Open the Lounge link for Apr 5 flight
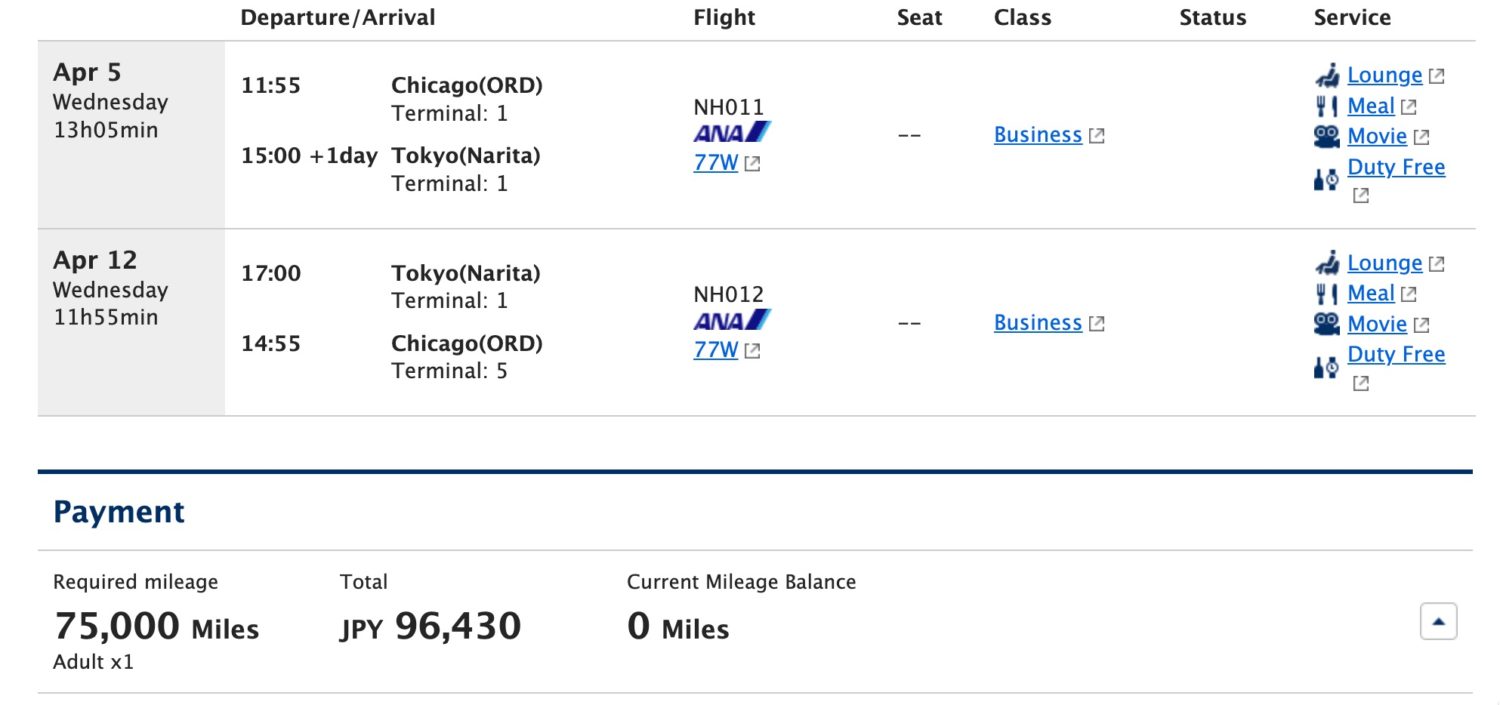The width and height of the screenshot is (1500, 705). click(1384, 75)
